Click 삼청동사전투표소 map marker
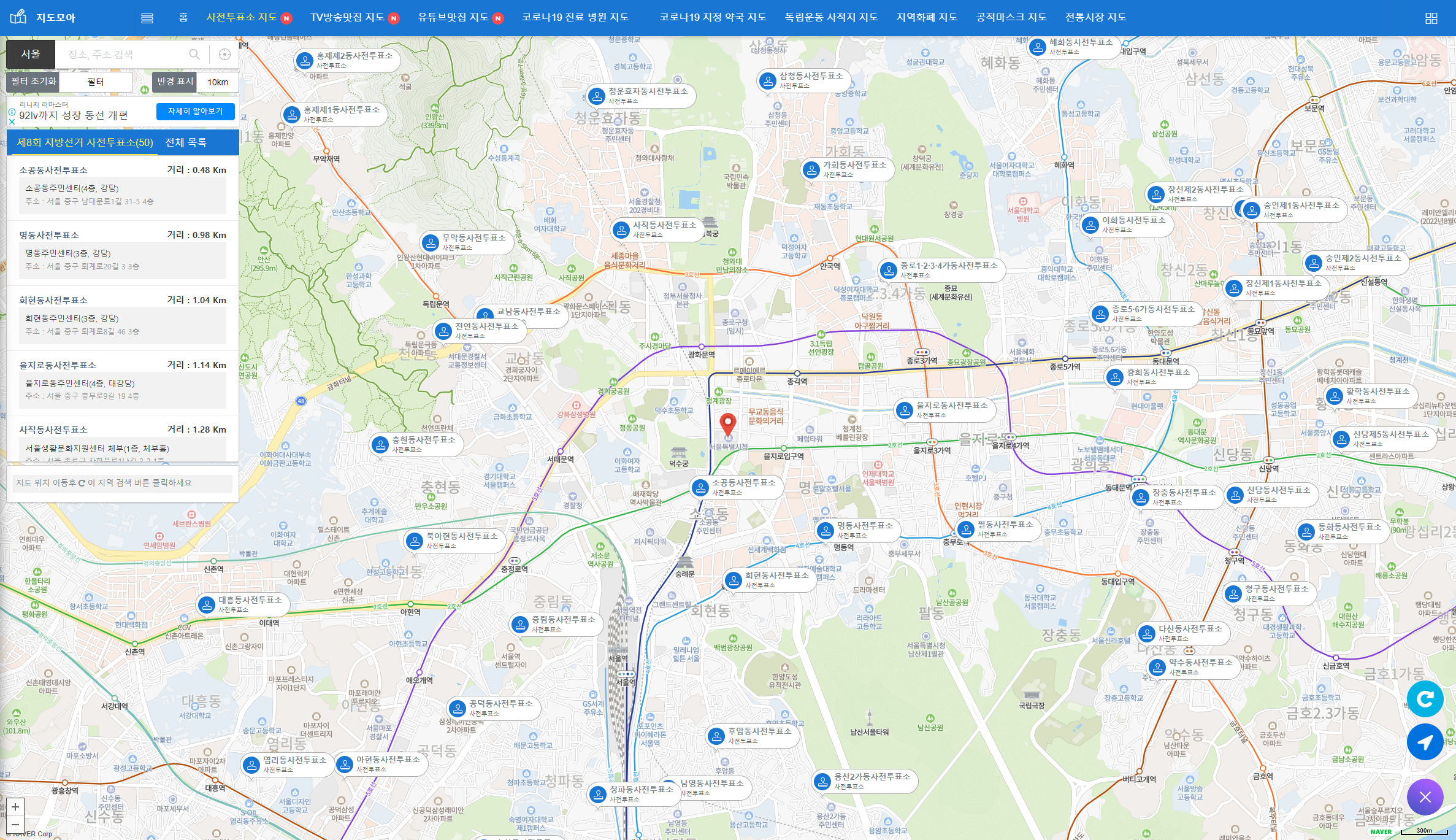 point(804,80)
